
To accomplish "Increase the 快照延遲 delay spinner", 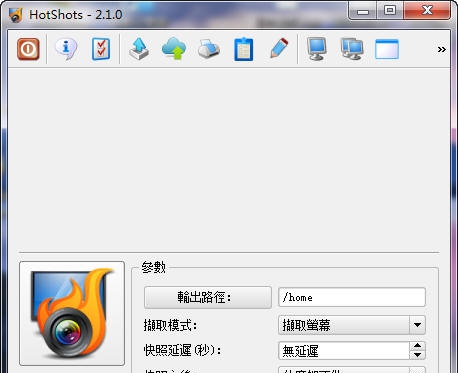I will pos(417,346).
